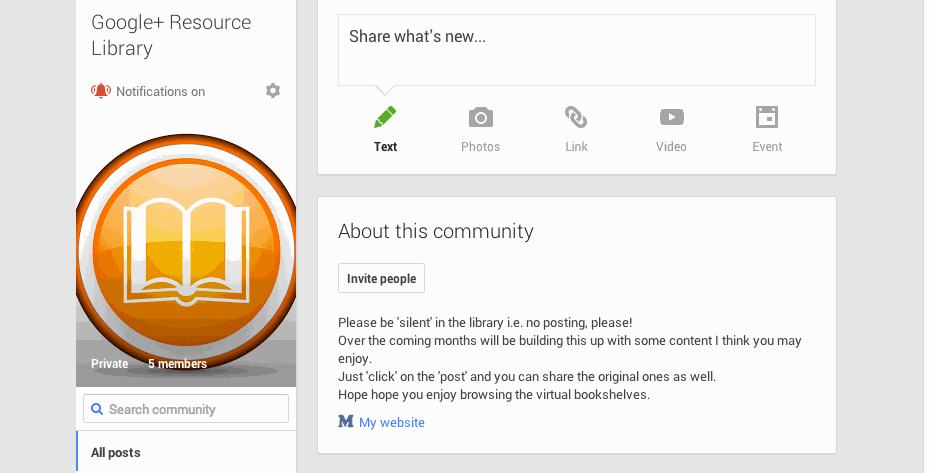Choose the camera Photos icon
The width and height of the screenshot is (929, 473).
click(x=480, y=117)
